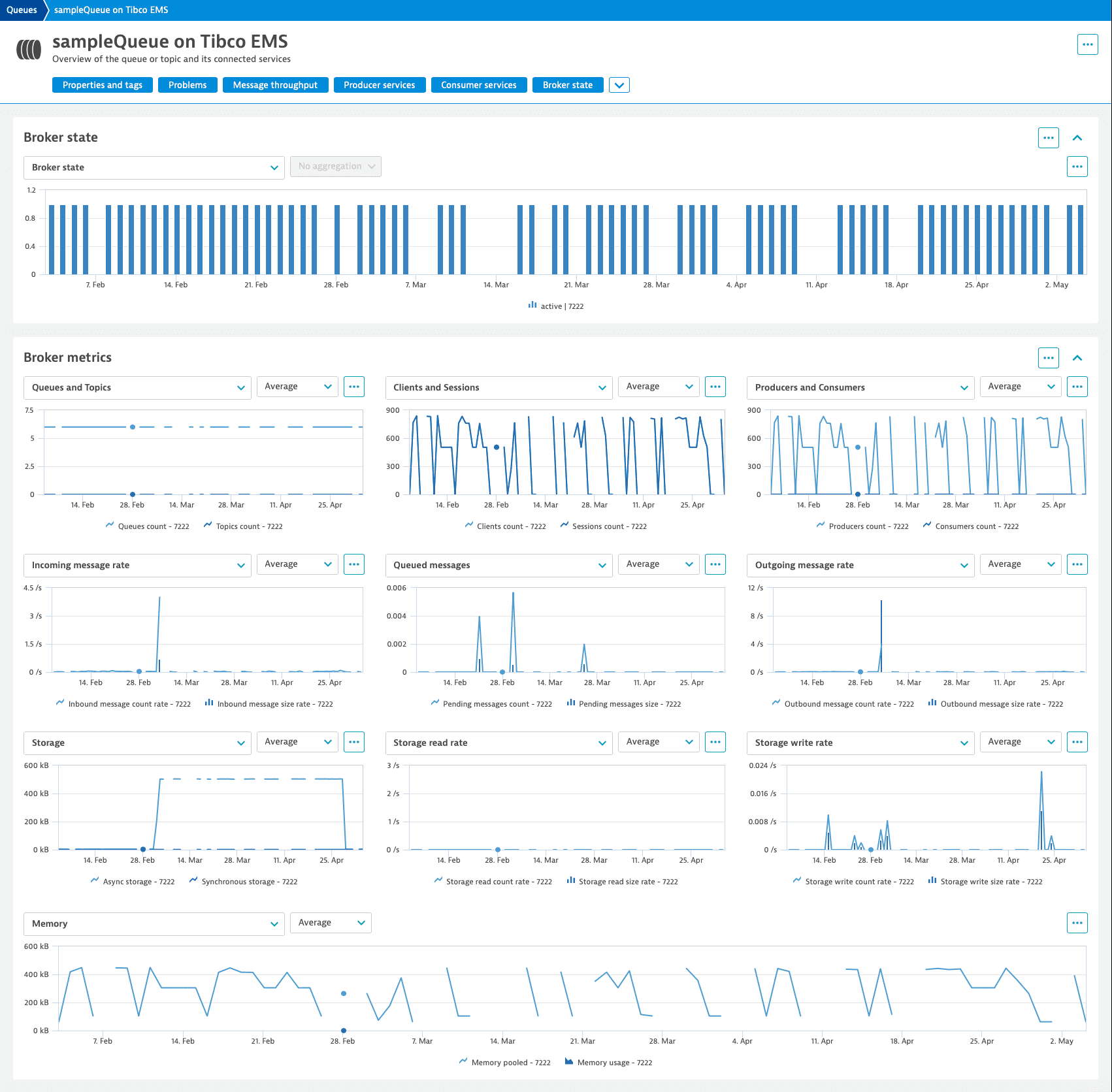Open Broker metrics section more options
This screenshot has width=1112, height=1092.
coord(1049,358)
